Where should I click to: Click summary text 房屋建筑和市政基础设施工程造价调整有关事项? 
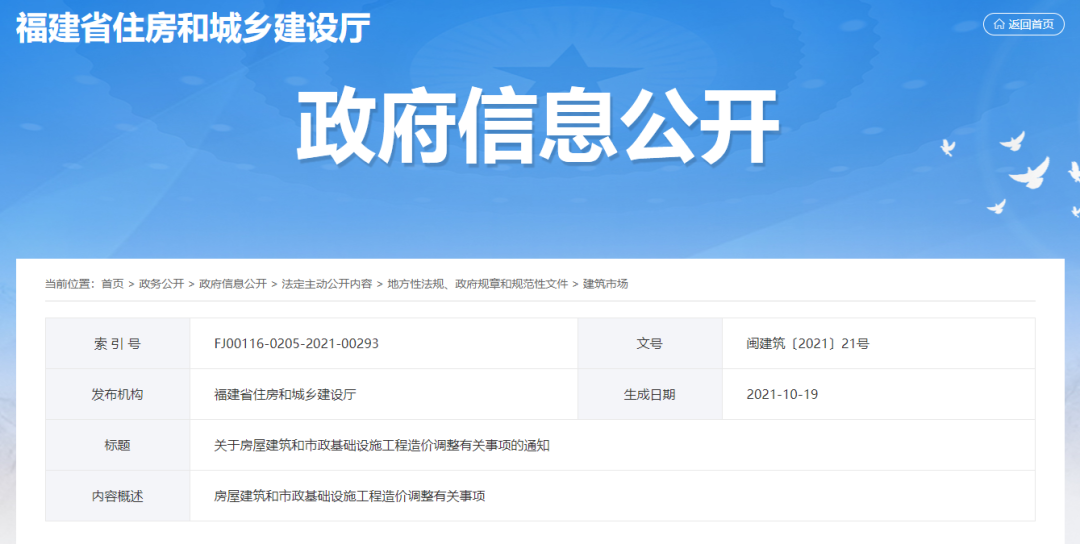point(350,496)
